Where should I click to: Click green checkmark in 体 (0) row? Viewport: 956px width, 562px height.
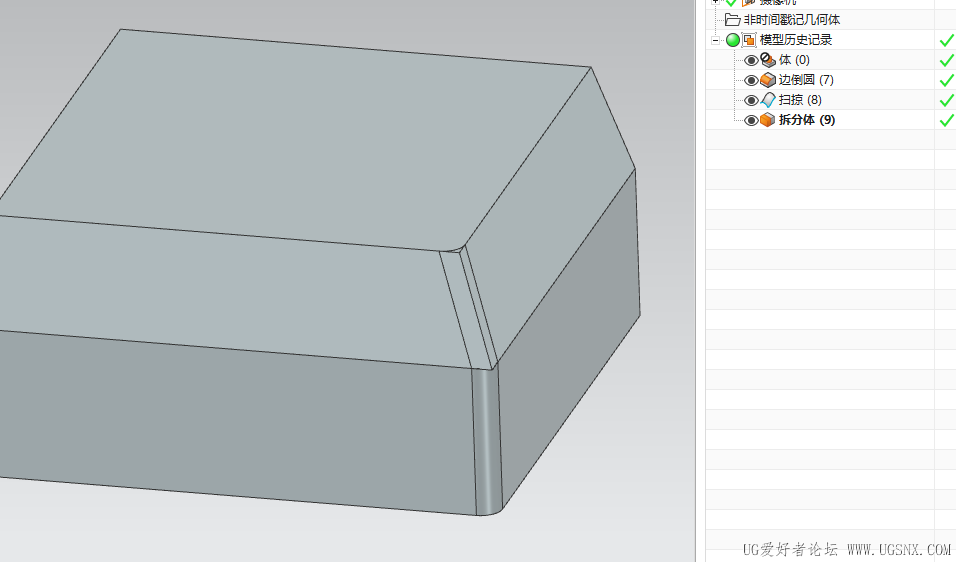pyautogui.click(x=946, y=60)
